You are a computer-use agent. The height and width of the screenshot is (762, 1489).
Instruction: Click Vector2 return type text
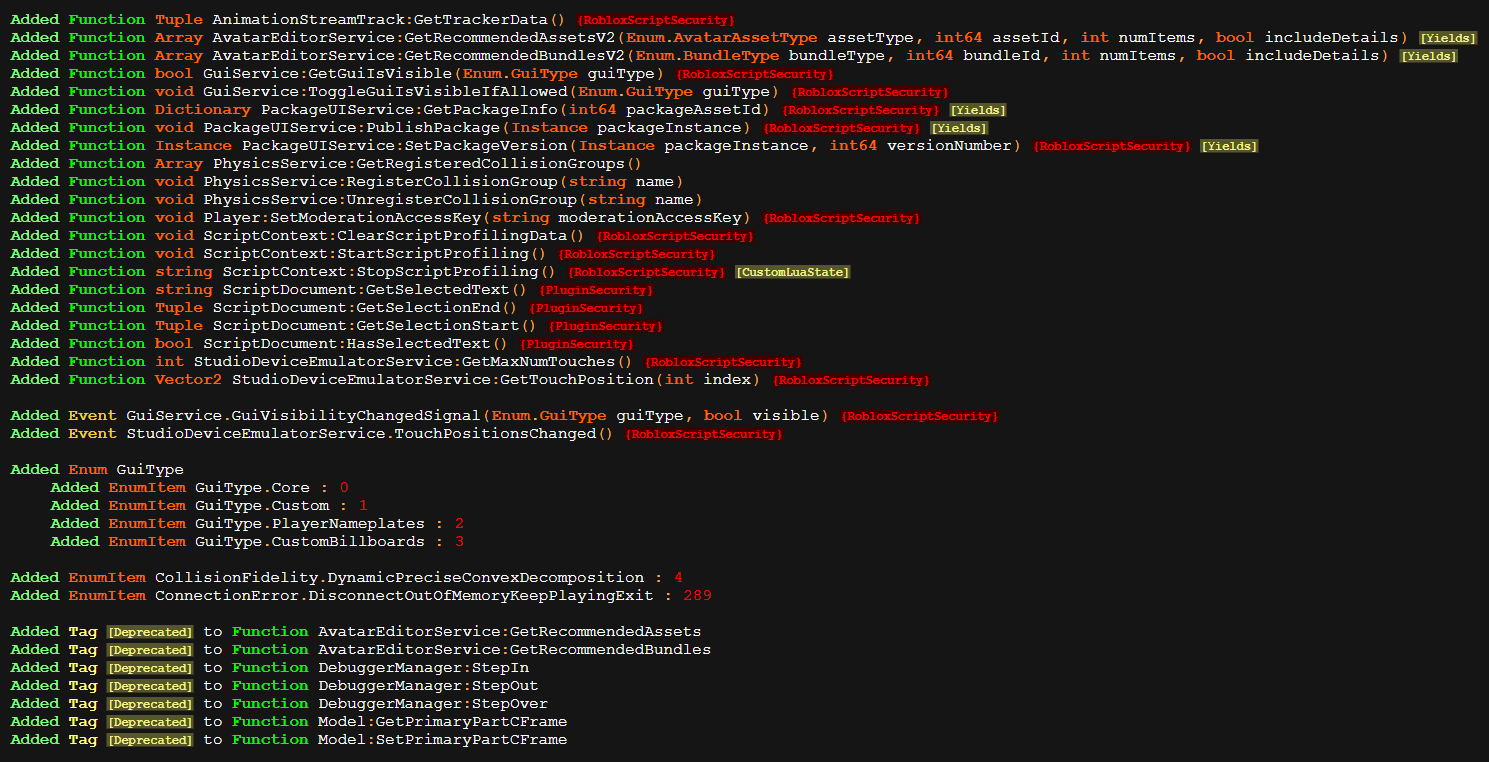(188, 379)
